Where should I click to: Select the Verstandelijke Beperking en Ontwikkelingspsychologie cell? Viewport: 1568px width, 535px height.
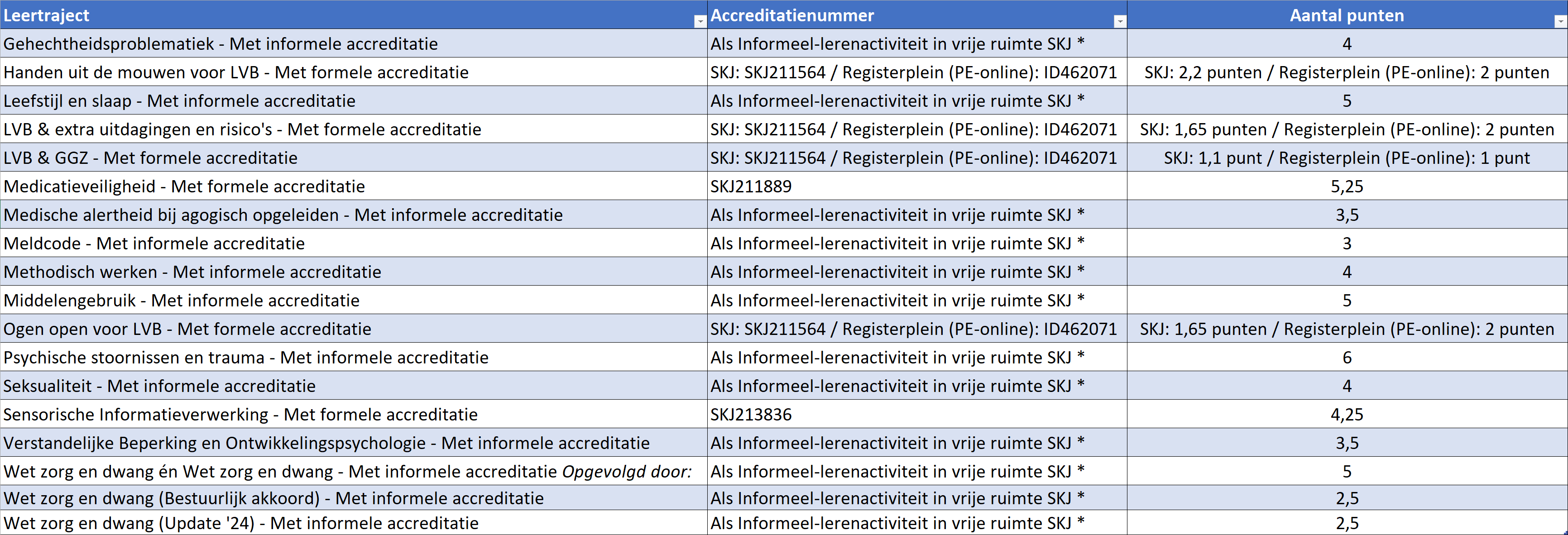click(x=354, y=443)
